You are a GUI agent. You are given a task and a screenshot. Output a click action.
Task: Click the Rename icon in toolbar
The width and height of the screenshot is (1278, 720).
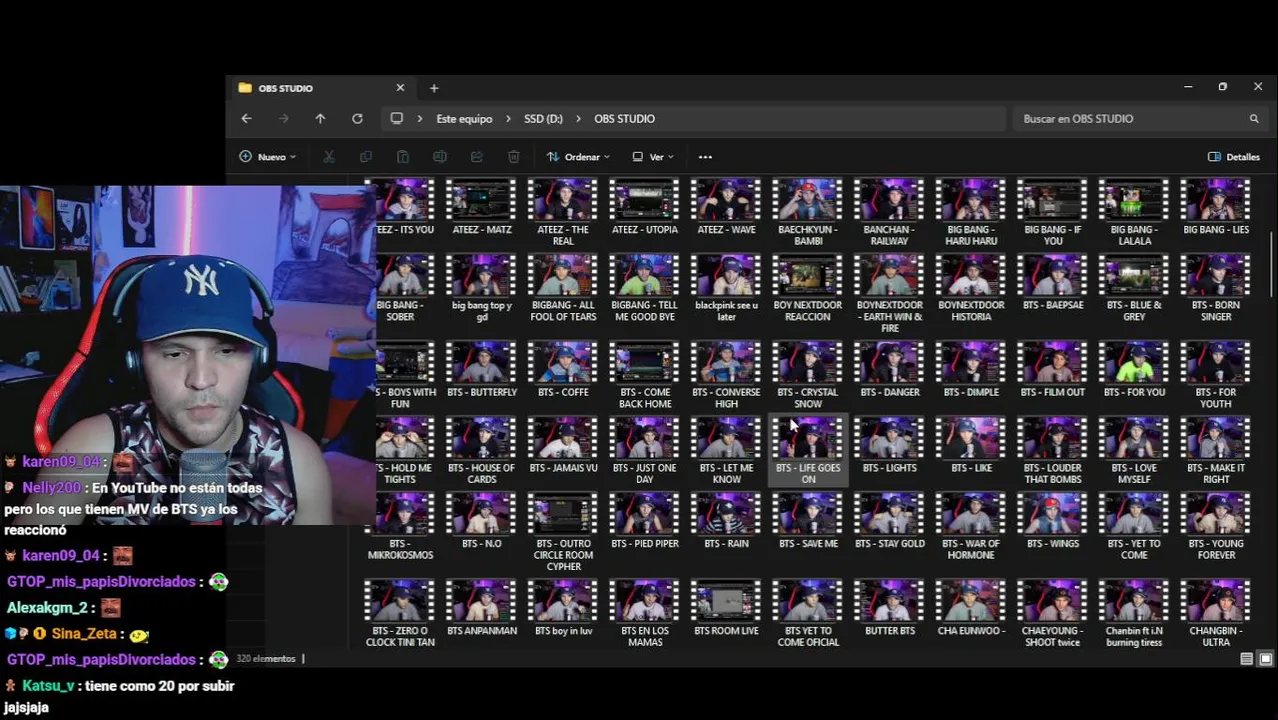(x=439, y=157)
